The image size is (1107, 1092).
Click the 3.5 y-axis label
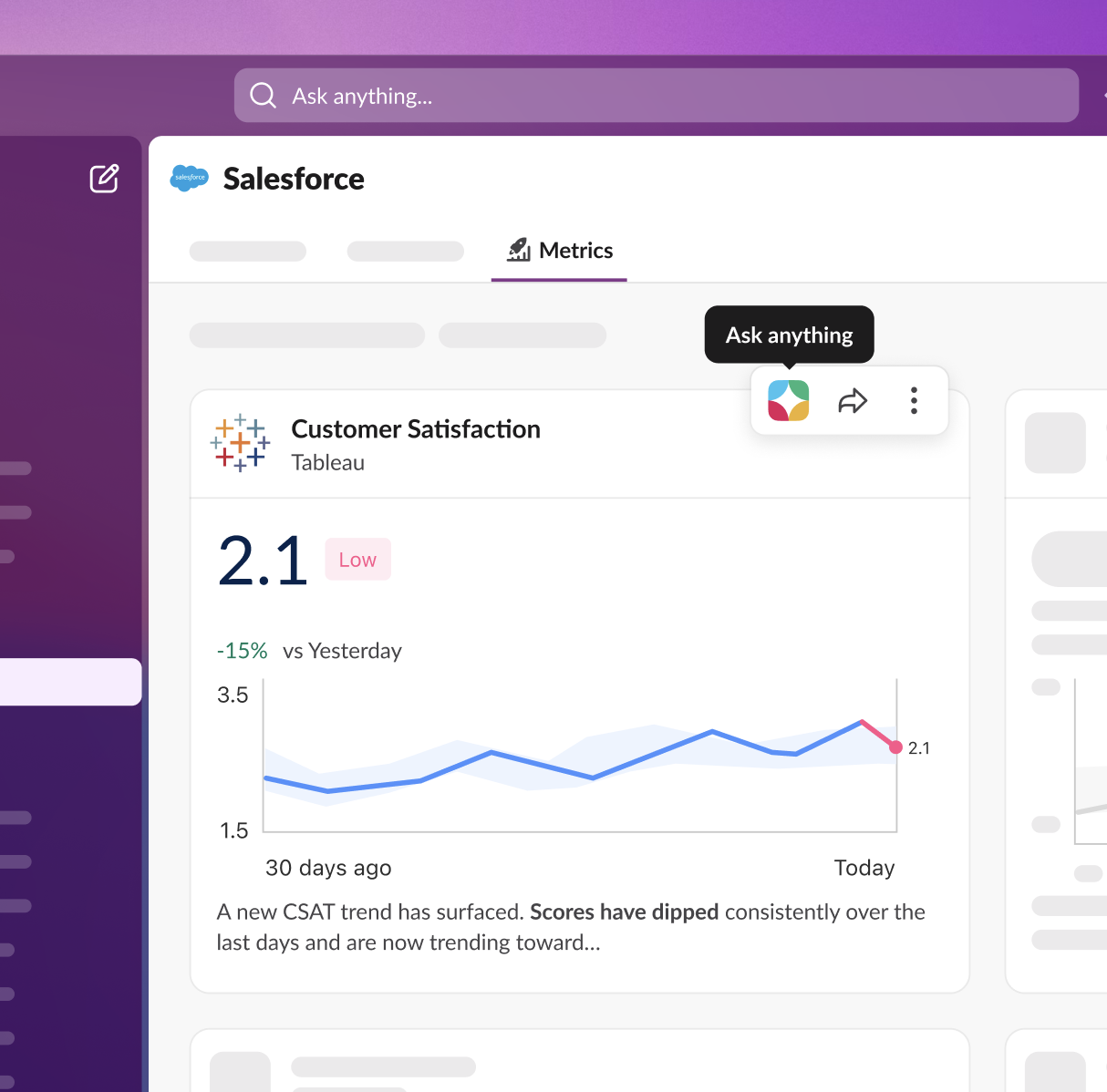tap(233, 695)
